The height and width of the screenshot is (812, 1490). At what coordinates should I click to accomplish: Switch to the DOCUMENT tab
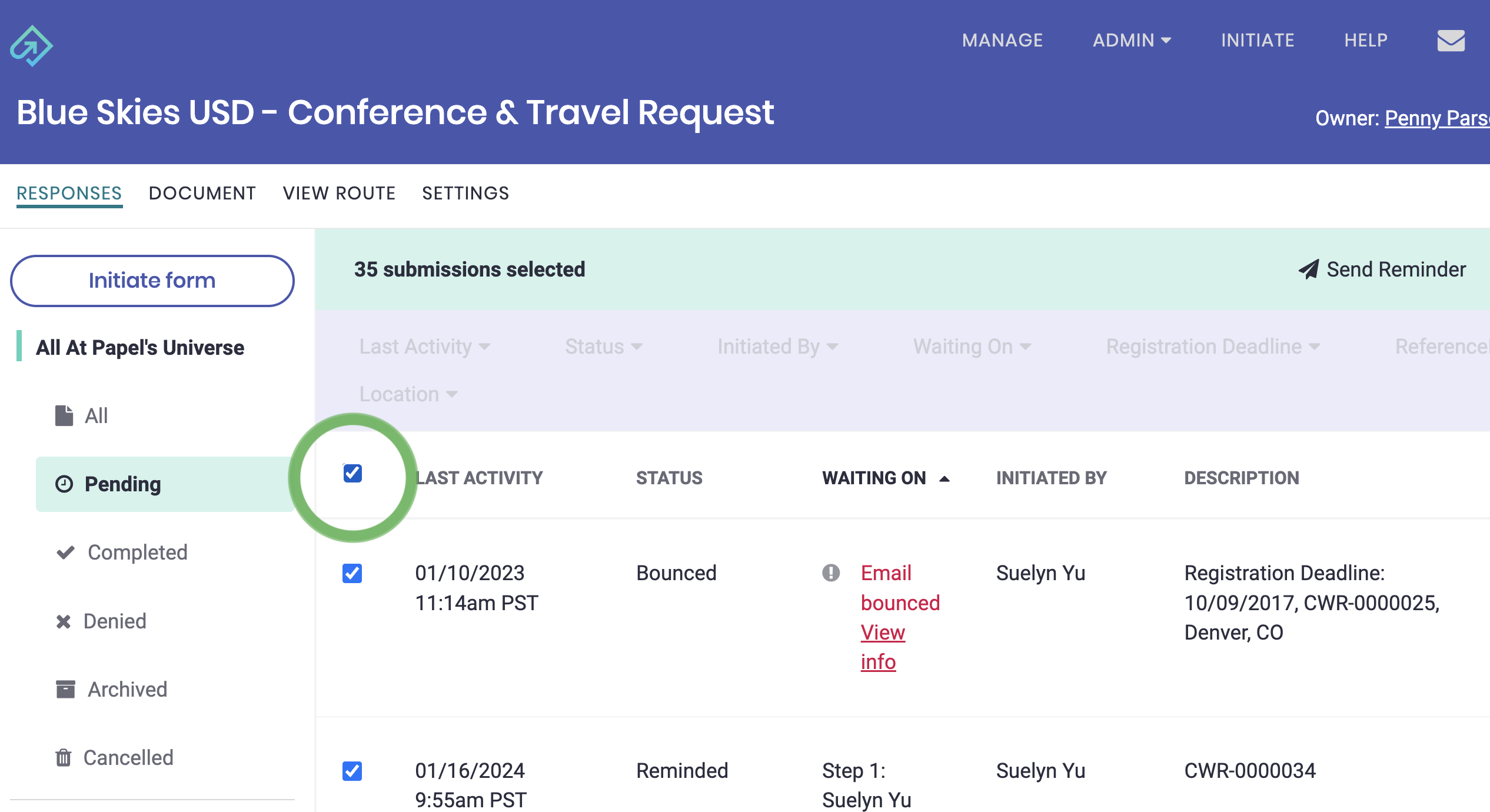coord(202,193)
